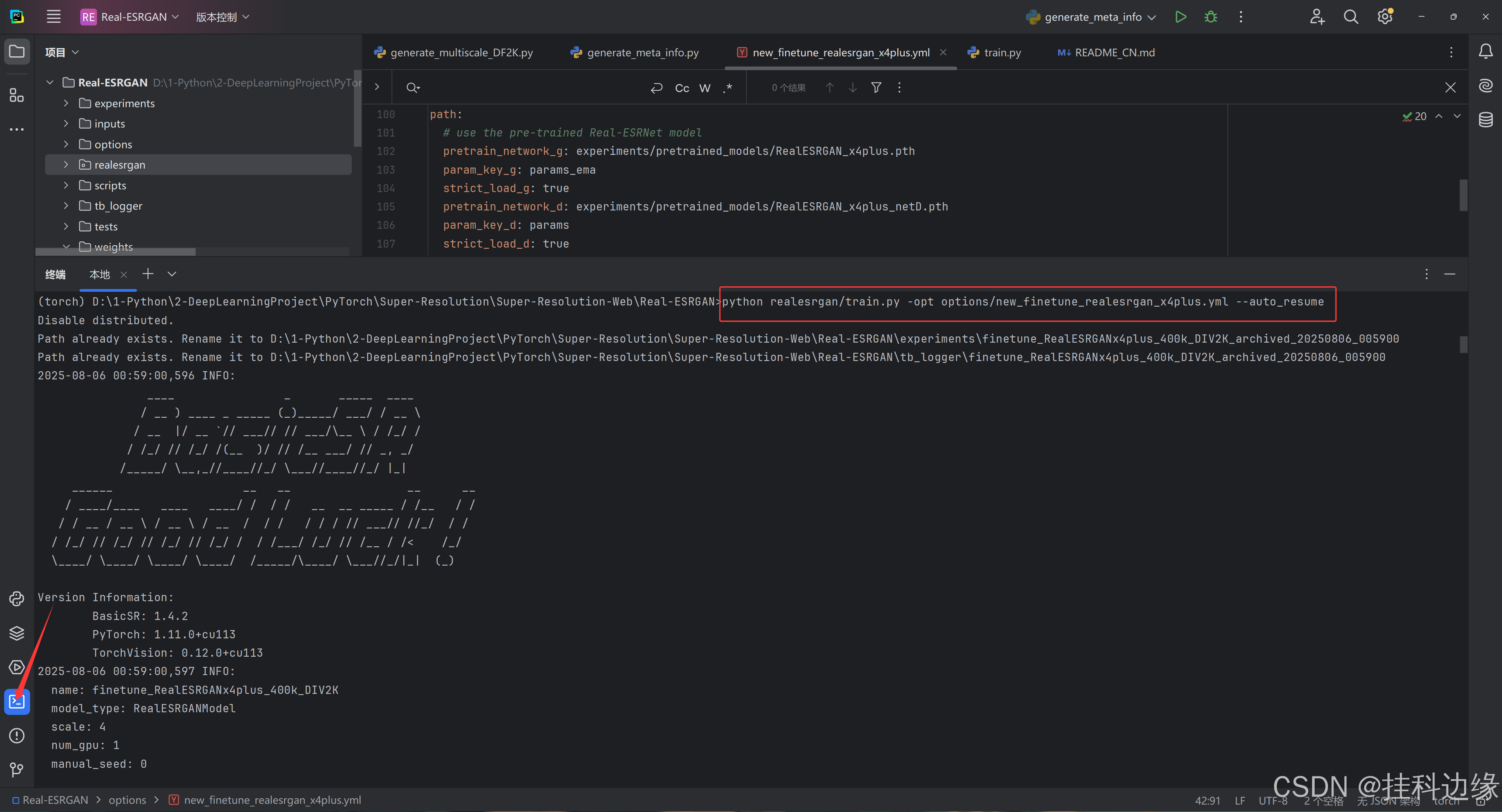Expand the experiments folder
This screenshot has width=1502, height=812.
(66, 103)
